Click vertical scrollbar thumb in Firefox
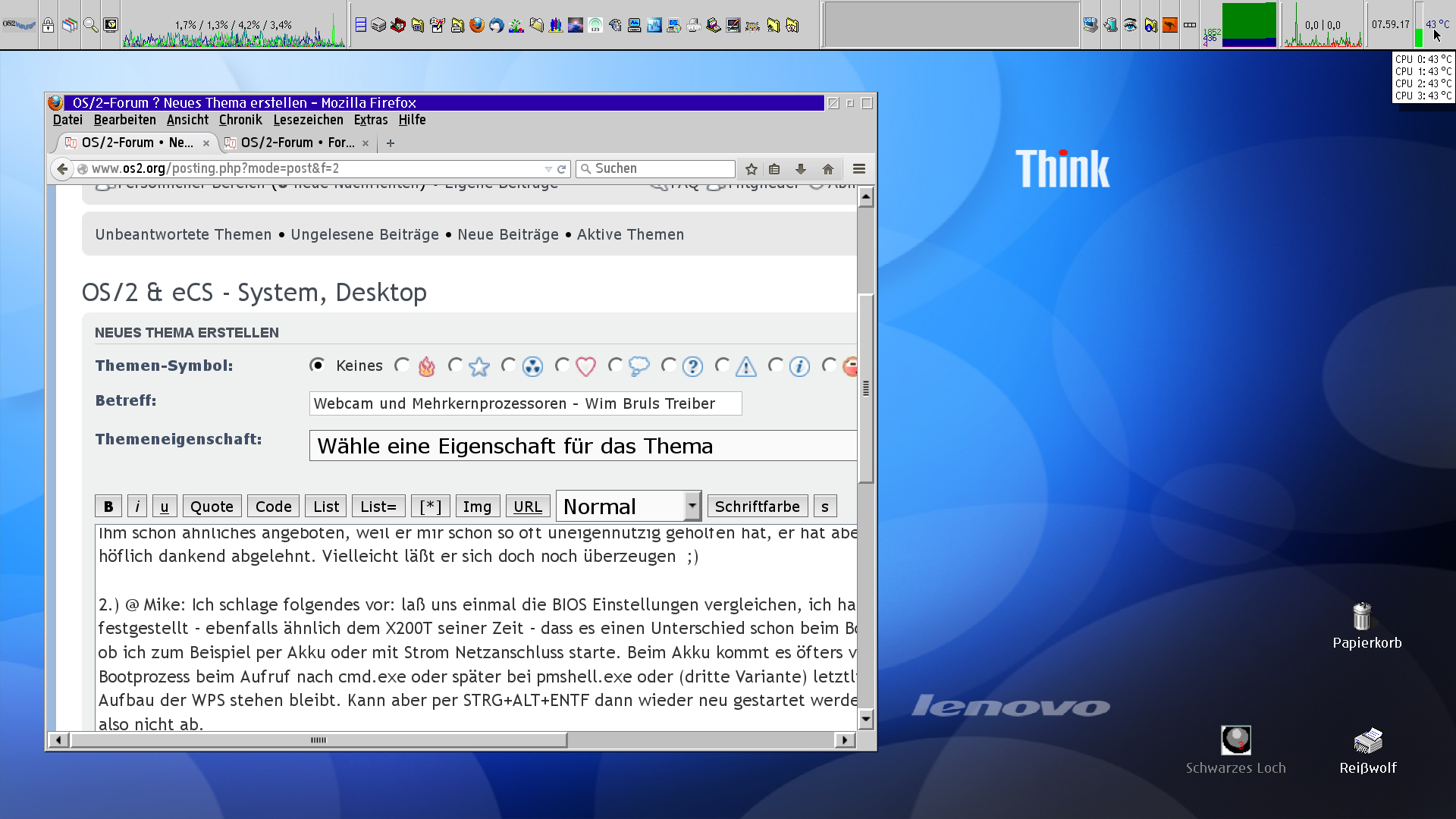Screen dimensions: 1456x819 click(x=866, y=388)
